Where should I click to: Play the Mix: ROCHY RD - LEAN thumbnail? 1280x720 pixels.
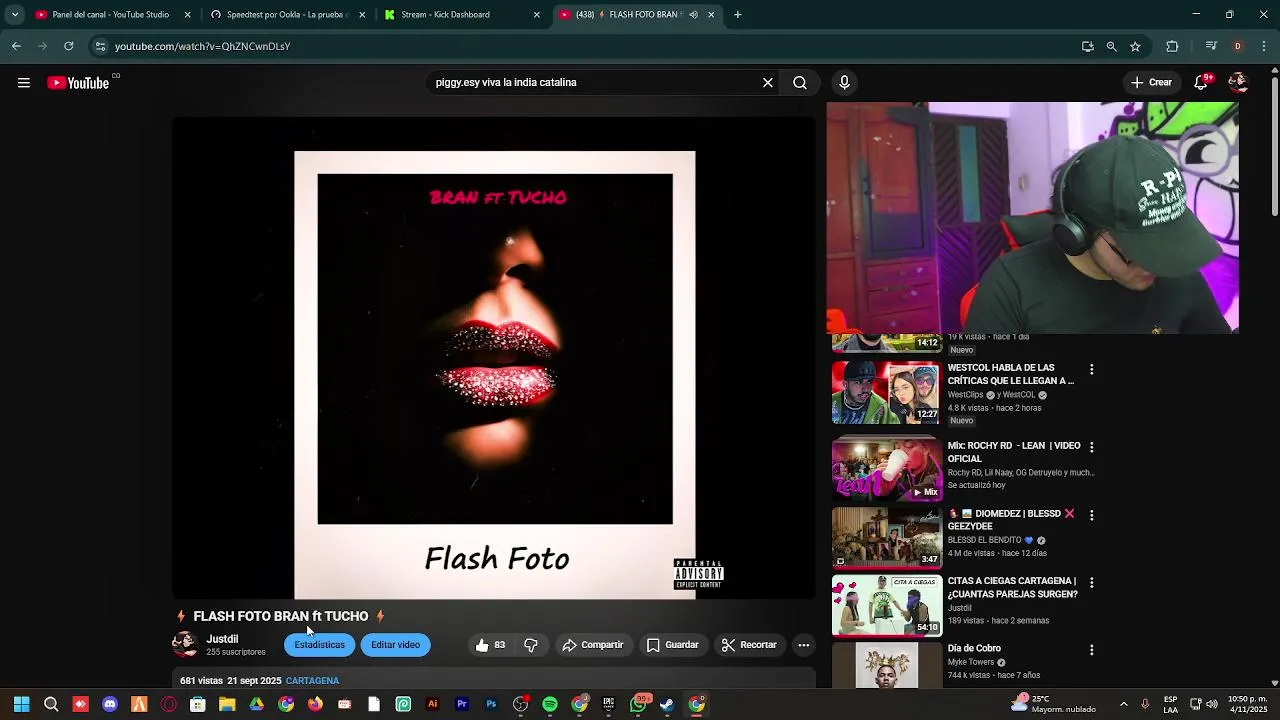pyautogui.click(x=887, y=469)
